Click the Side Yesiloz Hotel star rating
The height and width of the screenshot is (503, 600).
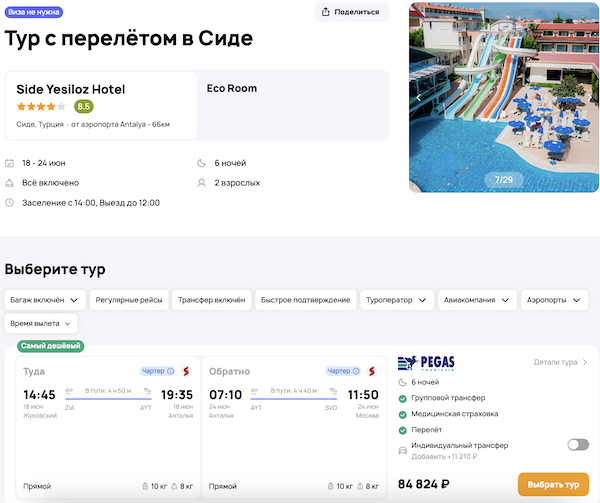pos(40,106)
